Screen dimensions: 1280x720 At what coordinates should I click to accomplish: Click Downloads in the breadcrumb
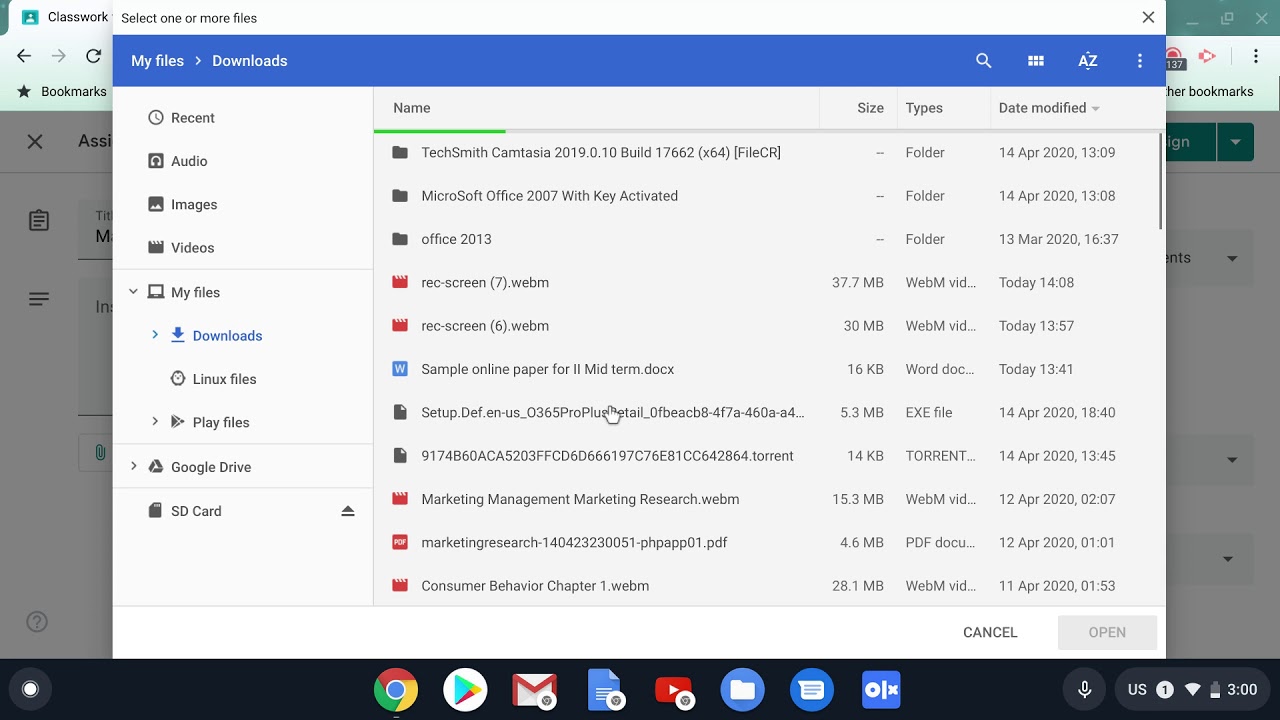250,61
